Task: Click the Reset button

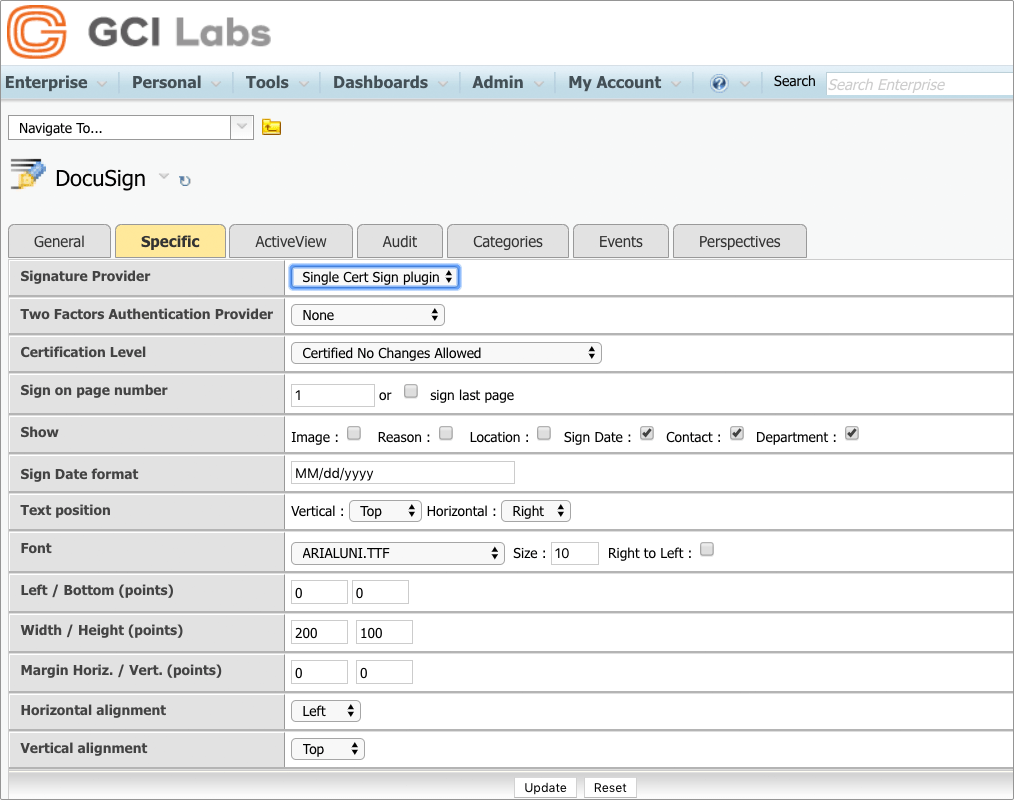Action: tap(610, 787)
